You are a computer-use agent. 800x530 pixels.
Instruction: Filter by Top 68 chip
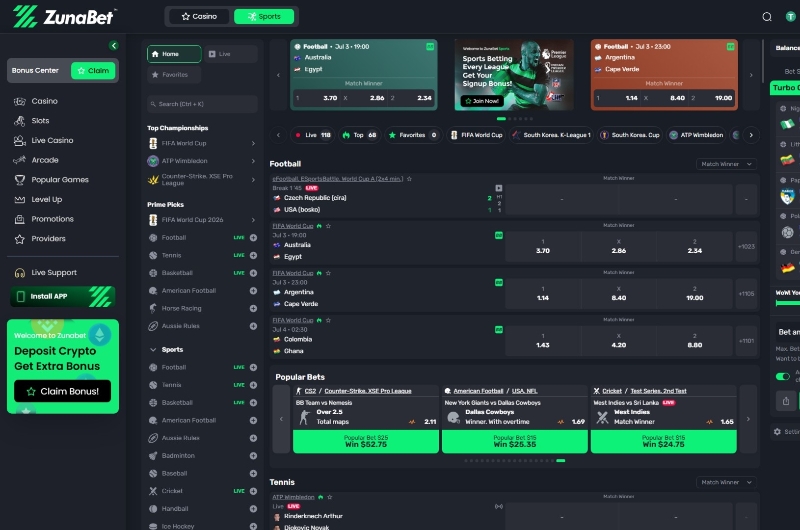360,135
